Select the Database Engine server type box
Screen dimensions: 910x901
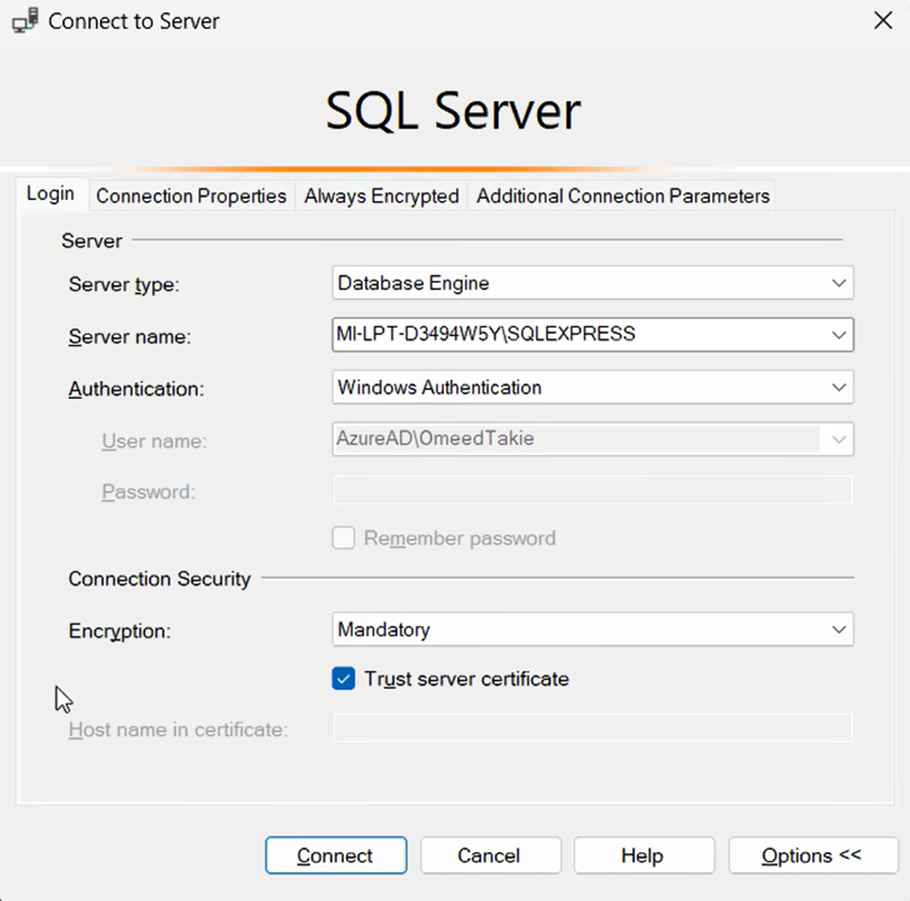pos(593,283)
